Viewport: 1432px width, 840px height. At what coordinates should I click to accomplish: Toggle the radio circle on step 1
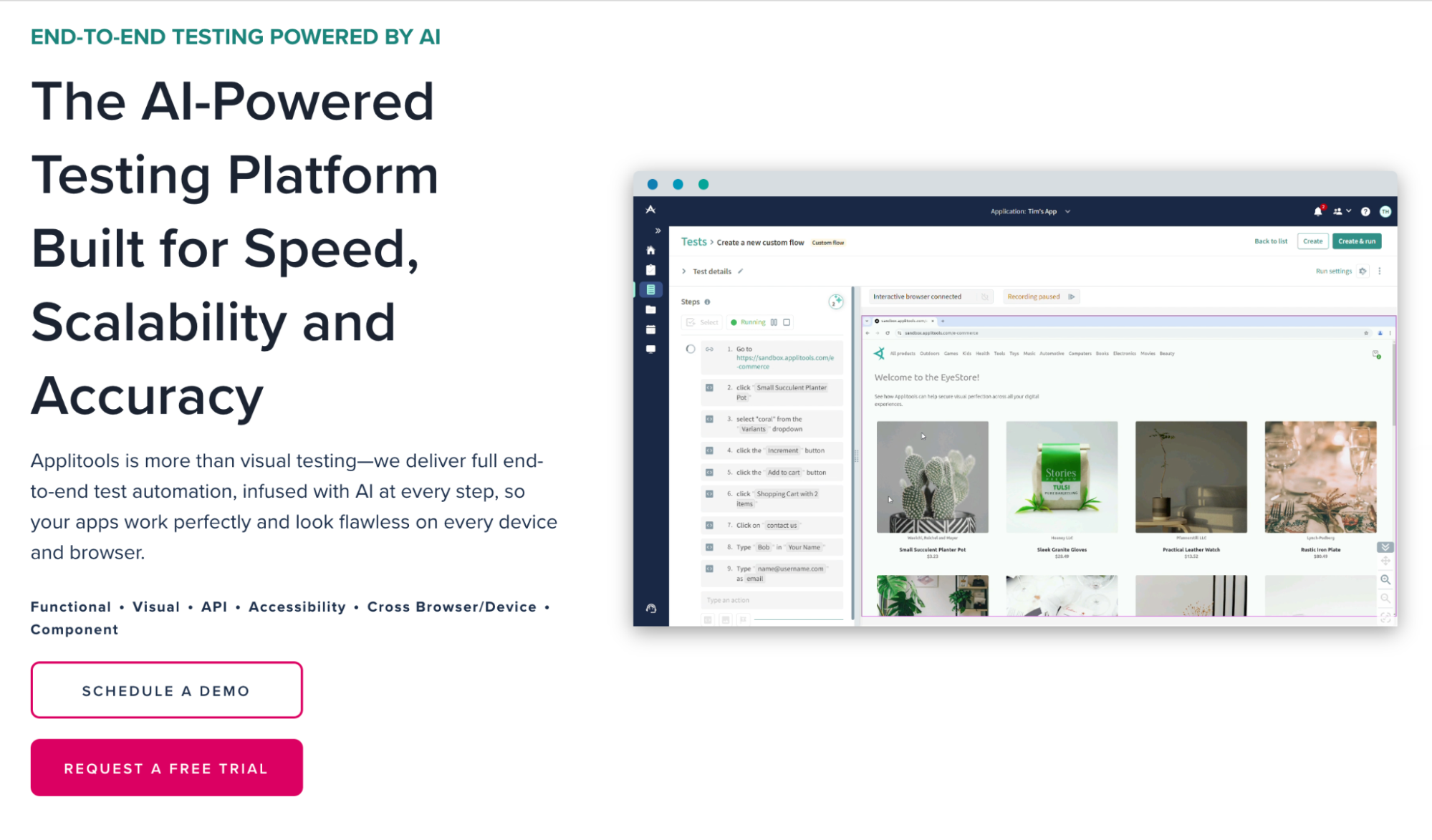(691, 349)
